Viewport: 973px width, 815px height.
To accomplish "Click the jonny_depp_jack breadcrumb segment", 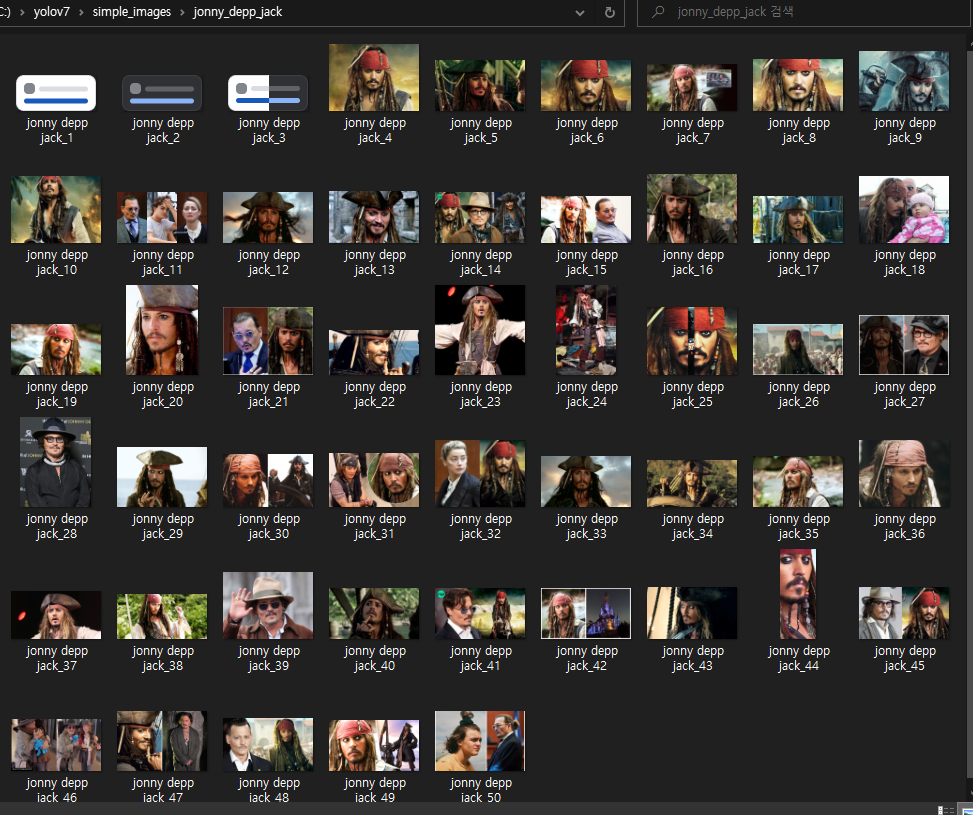I will pyautogui.click(x=238, y=12).
